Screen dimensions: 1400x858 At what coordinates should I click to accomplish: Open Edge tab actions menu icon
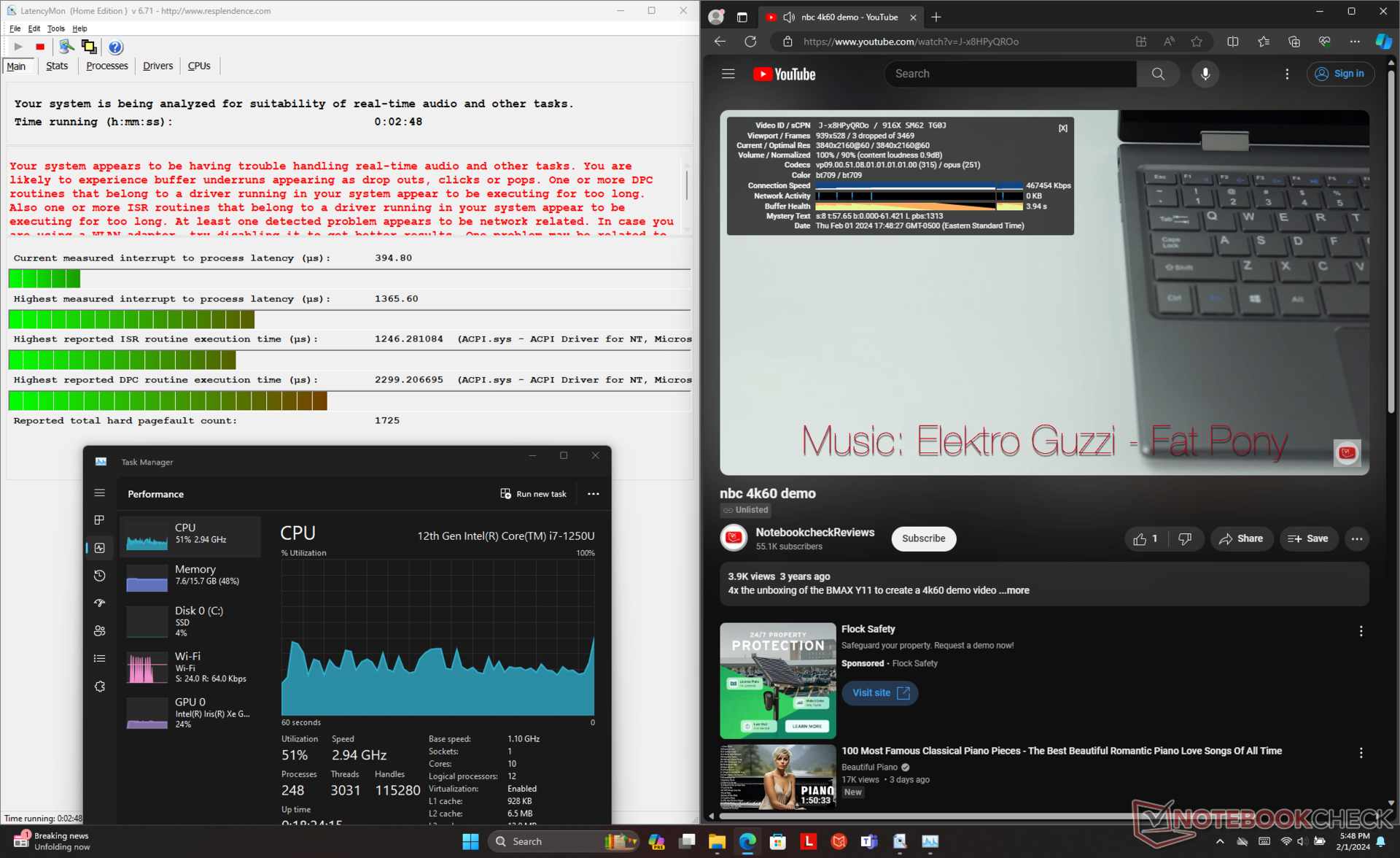[x=742, y=17]
